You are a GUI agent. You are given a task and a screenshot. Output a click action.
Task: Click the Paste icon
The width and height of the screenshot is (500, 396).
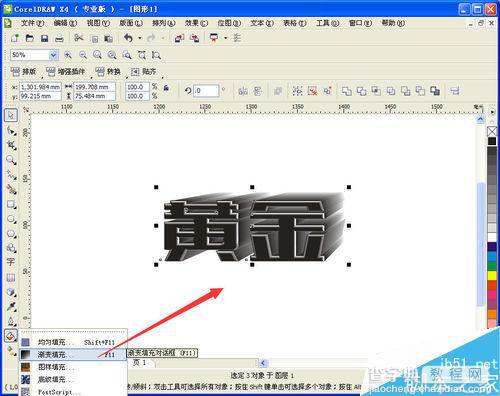tap(108, 39)
